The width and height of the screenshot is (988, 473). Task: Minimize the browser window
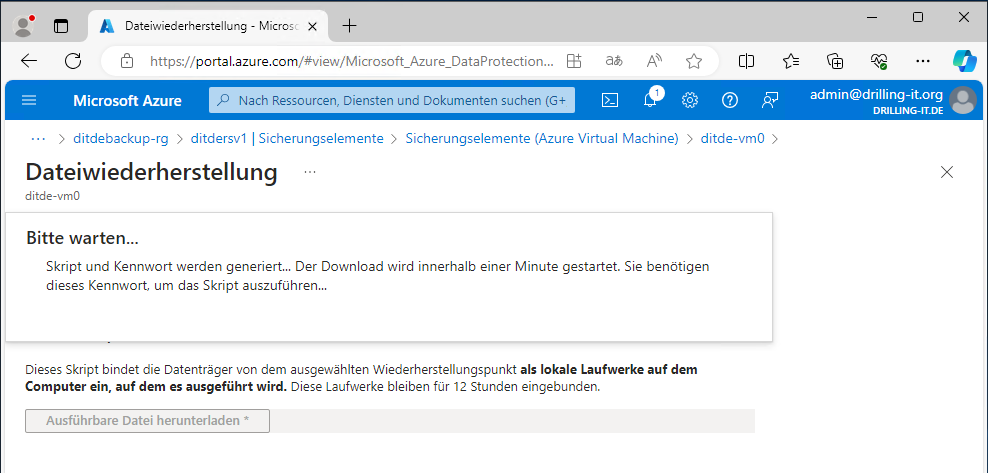(x=873, y=18)
